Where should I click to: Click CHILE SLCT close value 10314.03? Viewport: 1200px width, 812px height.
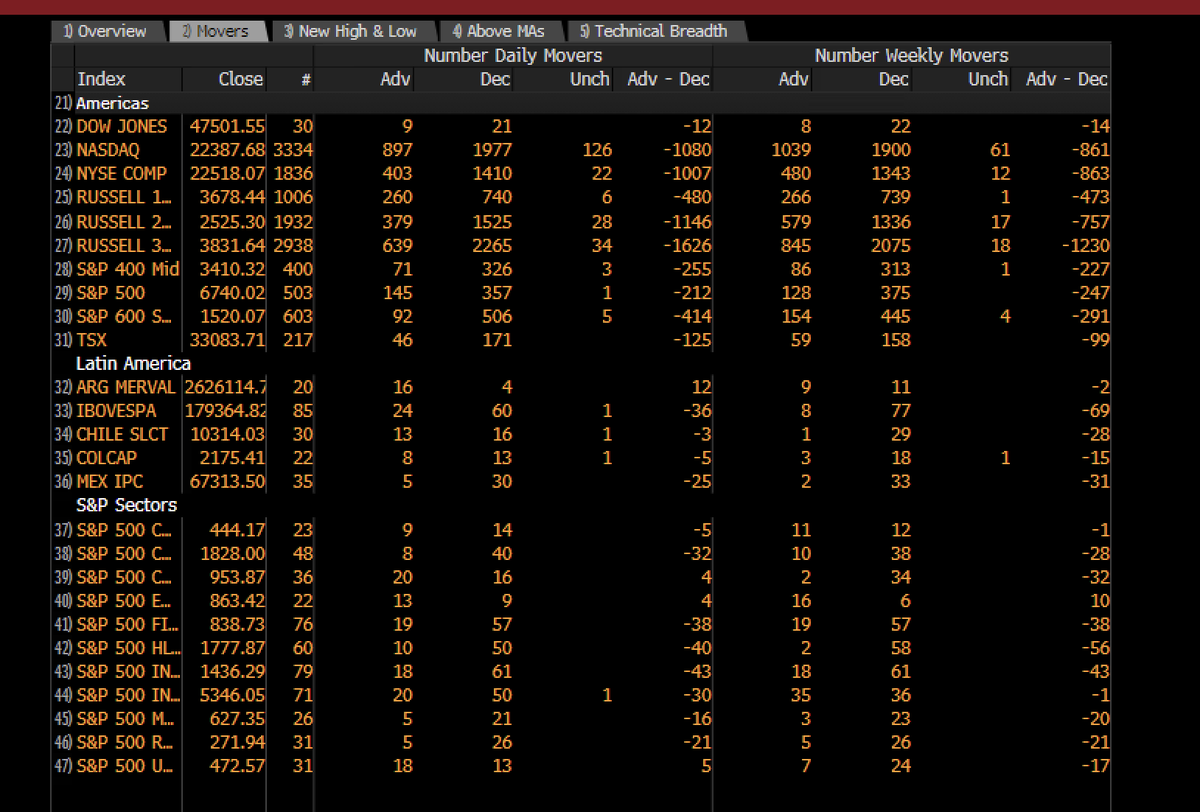(228, 435)
